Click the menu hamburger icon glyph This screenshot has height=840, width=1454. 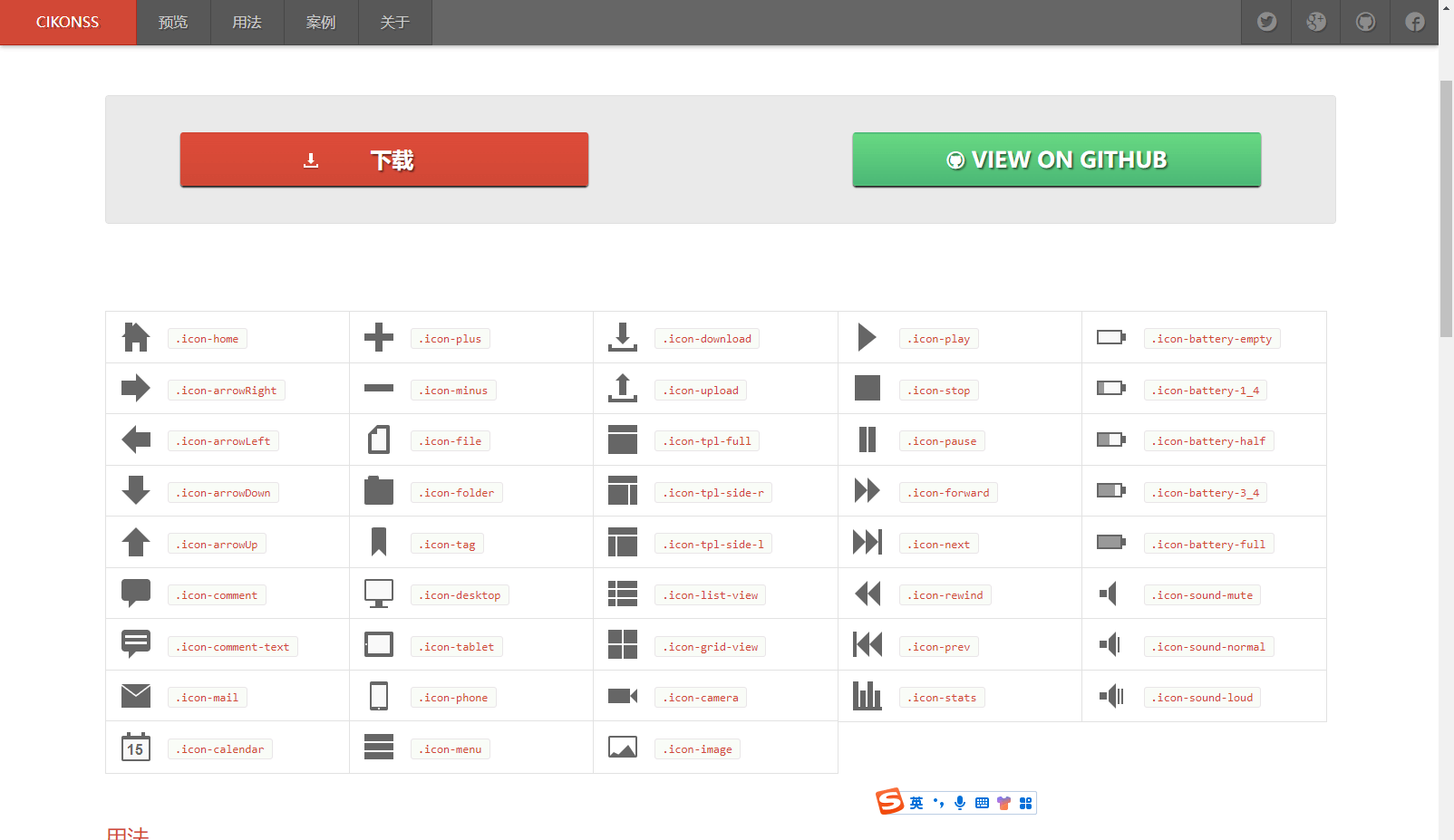point(379,748)
